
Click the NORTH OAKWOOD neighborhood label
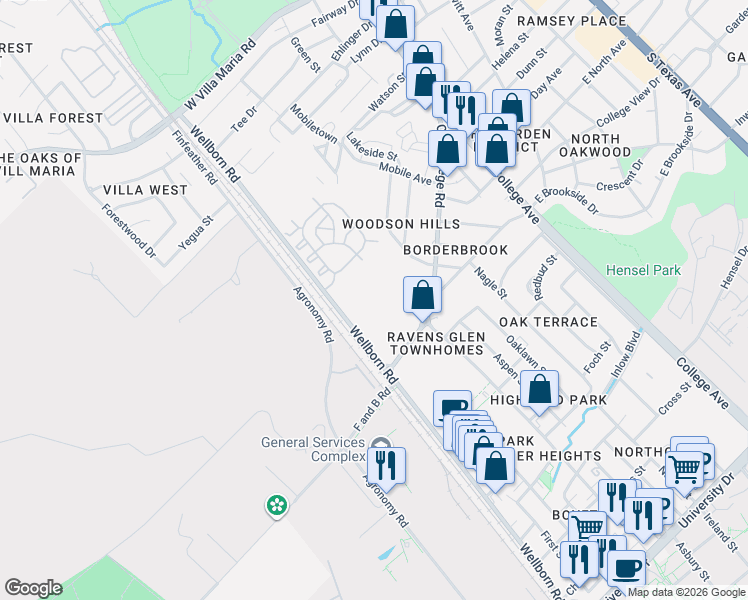point(595,145)
